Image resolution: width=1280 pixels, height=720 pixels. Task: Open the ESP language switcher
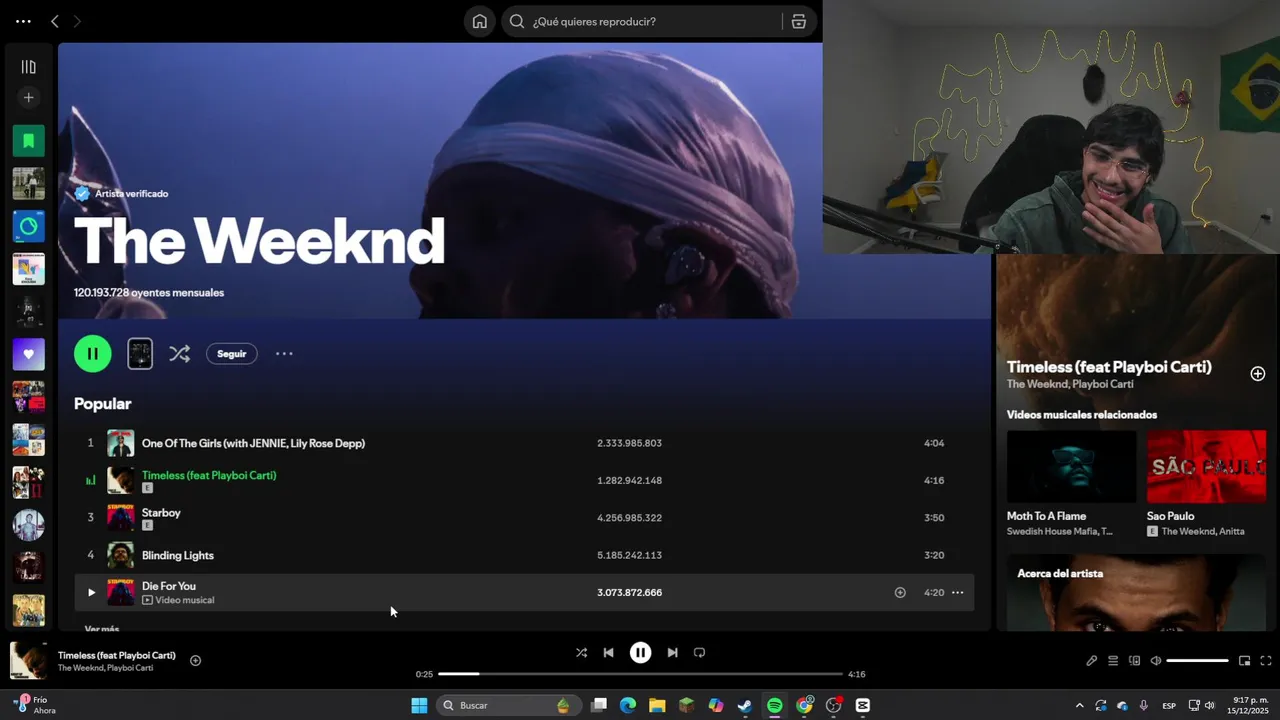(1169, 705)
